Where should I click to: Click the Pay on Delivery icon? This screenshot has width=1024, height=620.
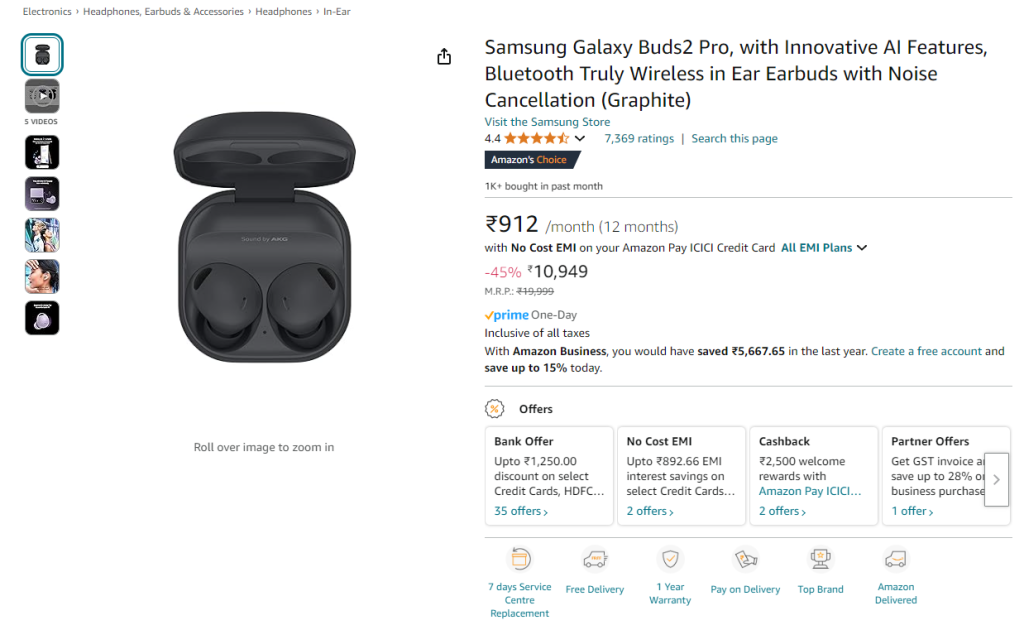(745, 559)
